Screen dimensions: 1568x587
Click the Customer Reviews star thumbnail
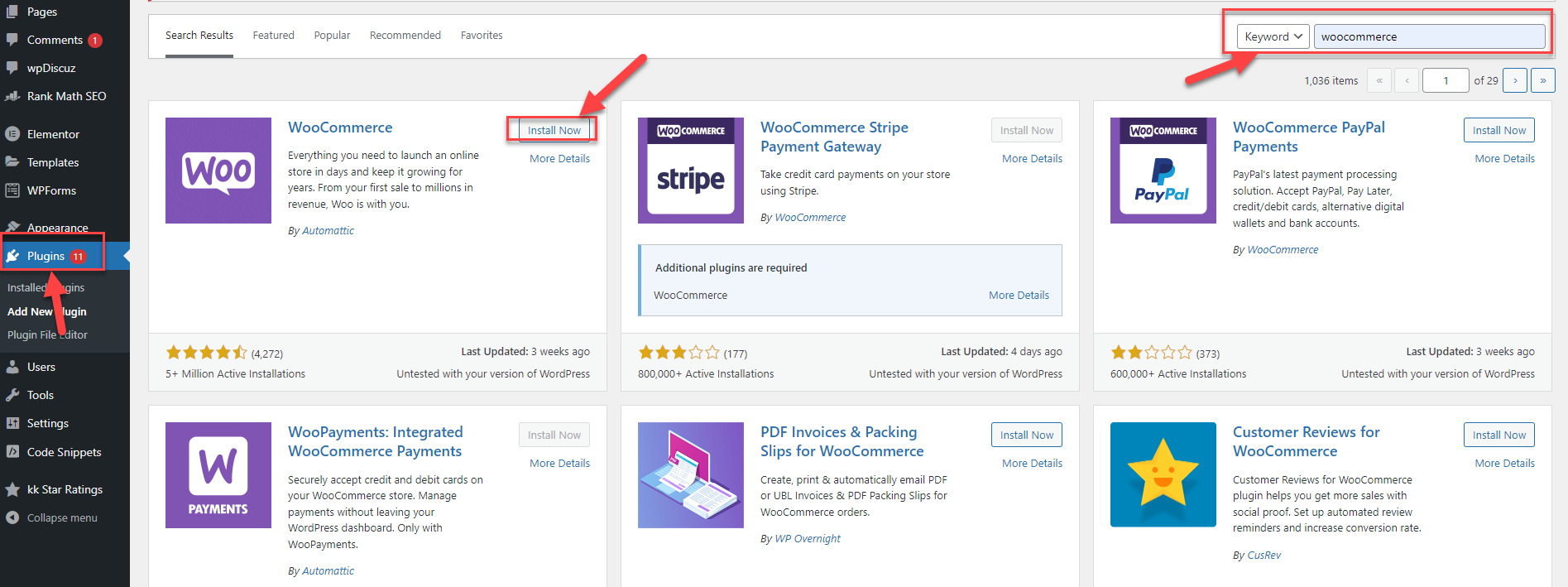1163,475
